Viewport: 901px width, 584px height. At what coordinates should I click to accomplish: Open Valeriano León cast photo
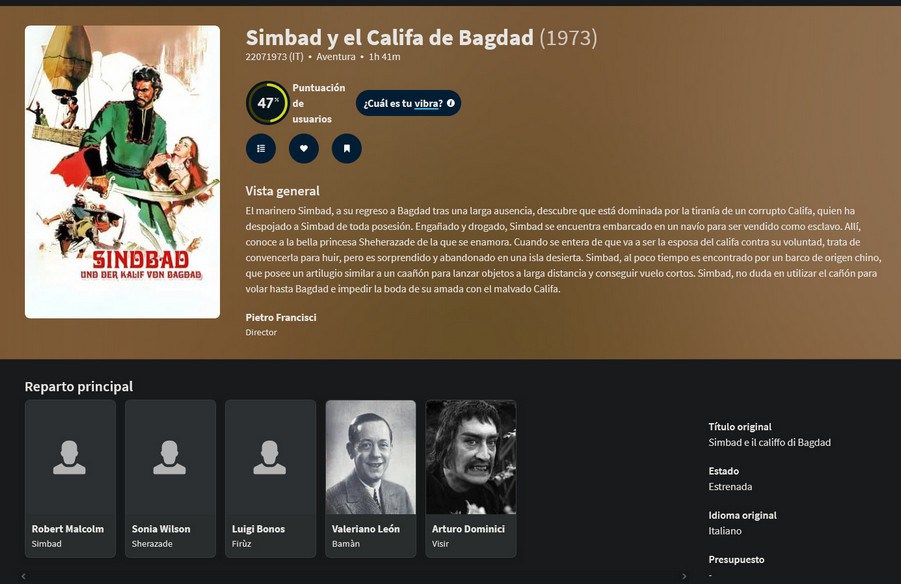[x=371, y=457]
